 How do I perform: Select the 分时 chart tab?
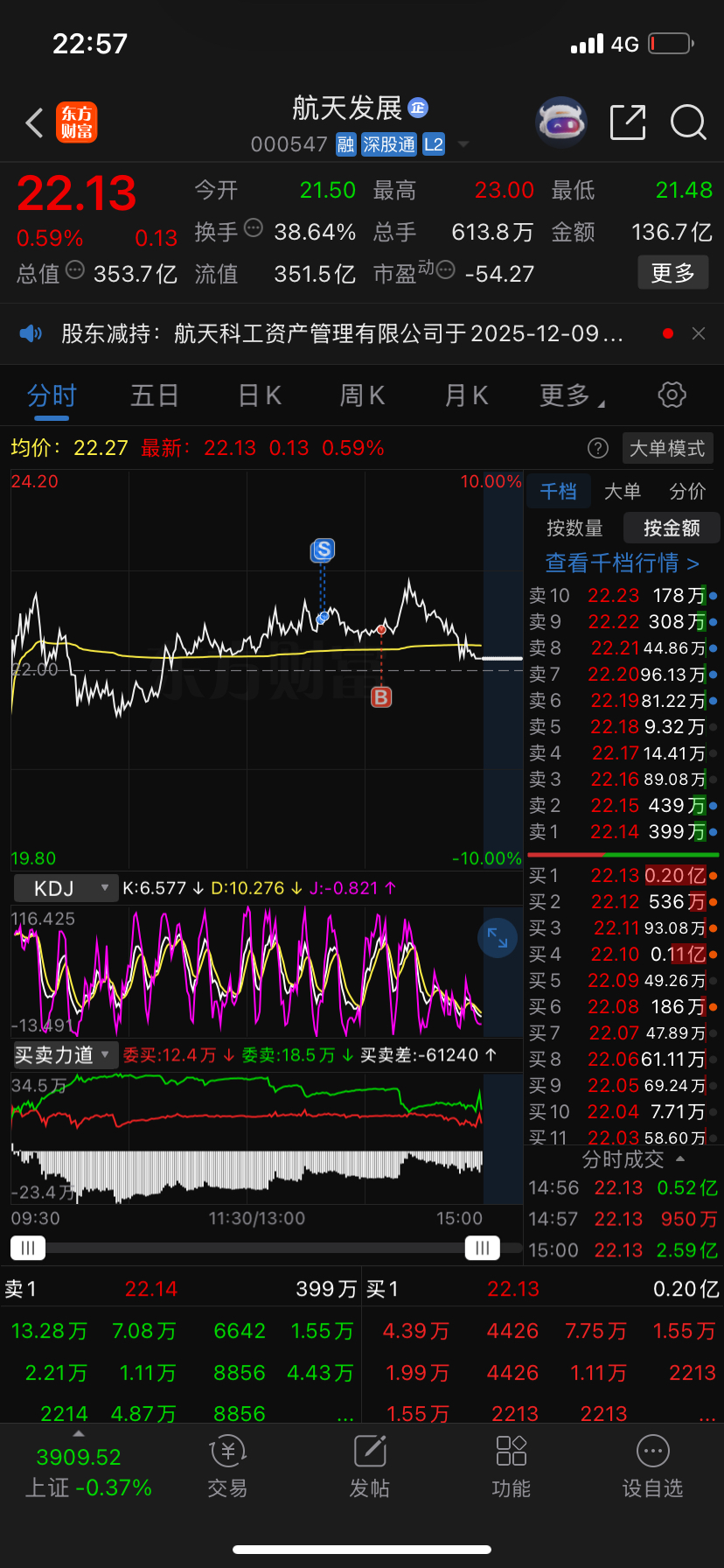[52, 395]
